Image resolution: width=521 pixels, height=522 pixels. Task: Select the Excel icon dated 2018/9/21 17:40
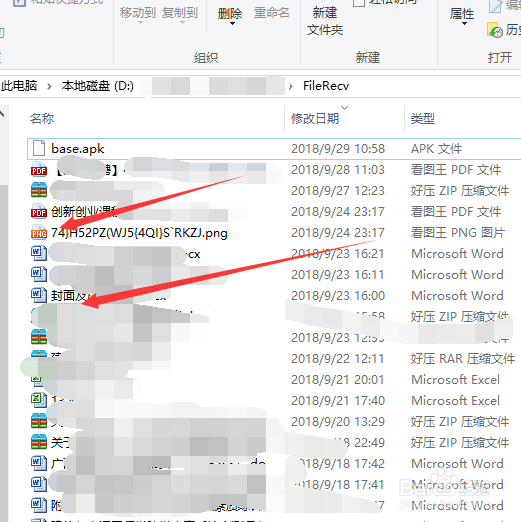tap(39, 400)
